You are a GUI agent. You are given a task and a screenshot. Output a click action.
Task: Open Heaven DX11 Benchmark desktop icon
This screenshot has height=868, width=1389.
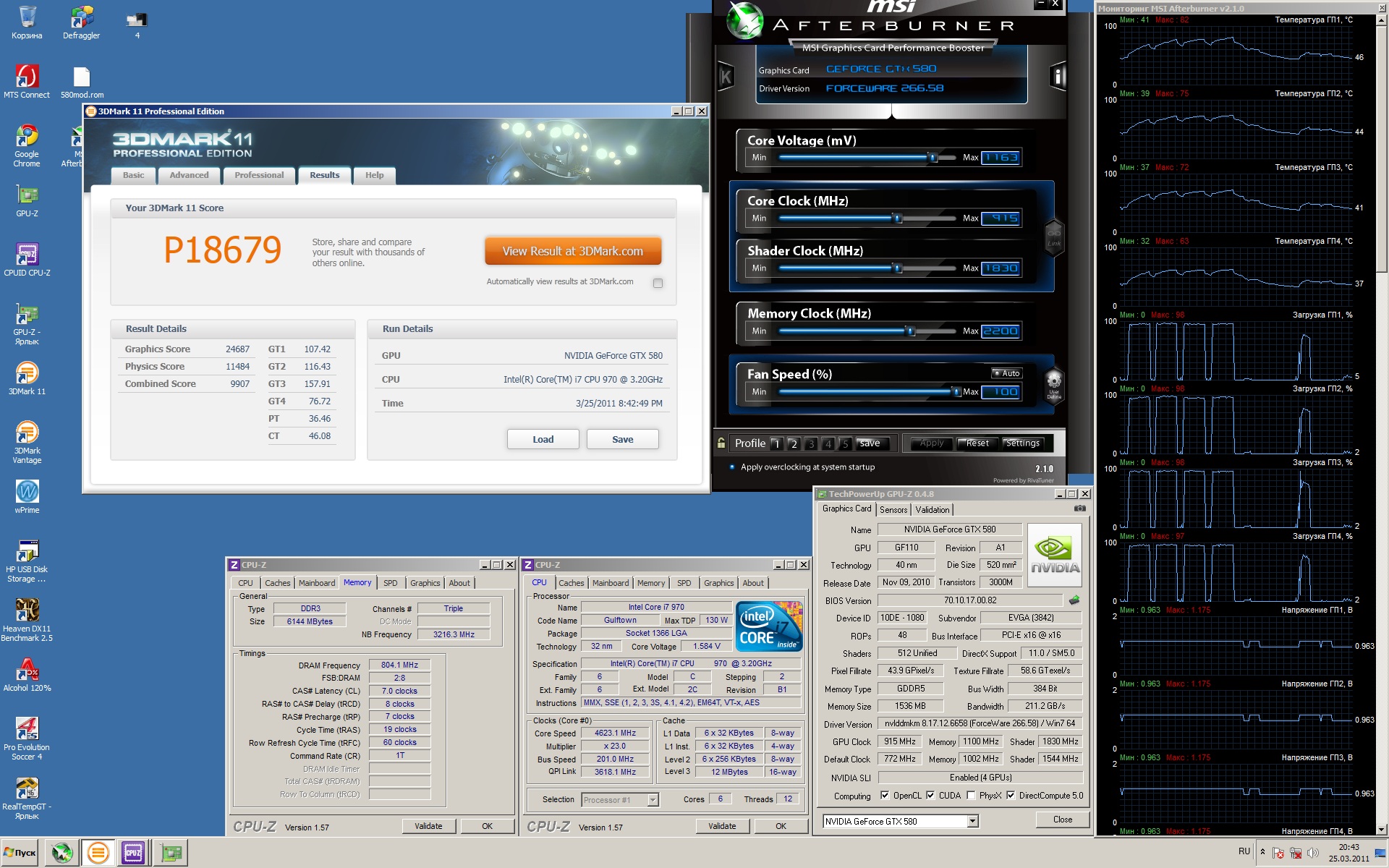27,611
